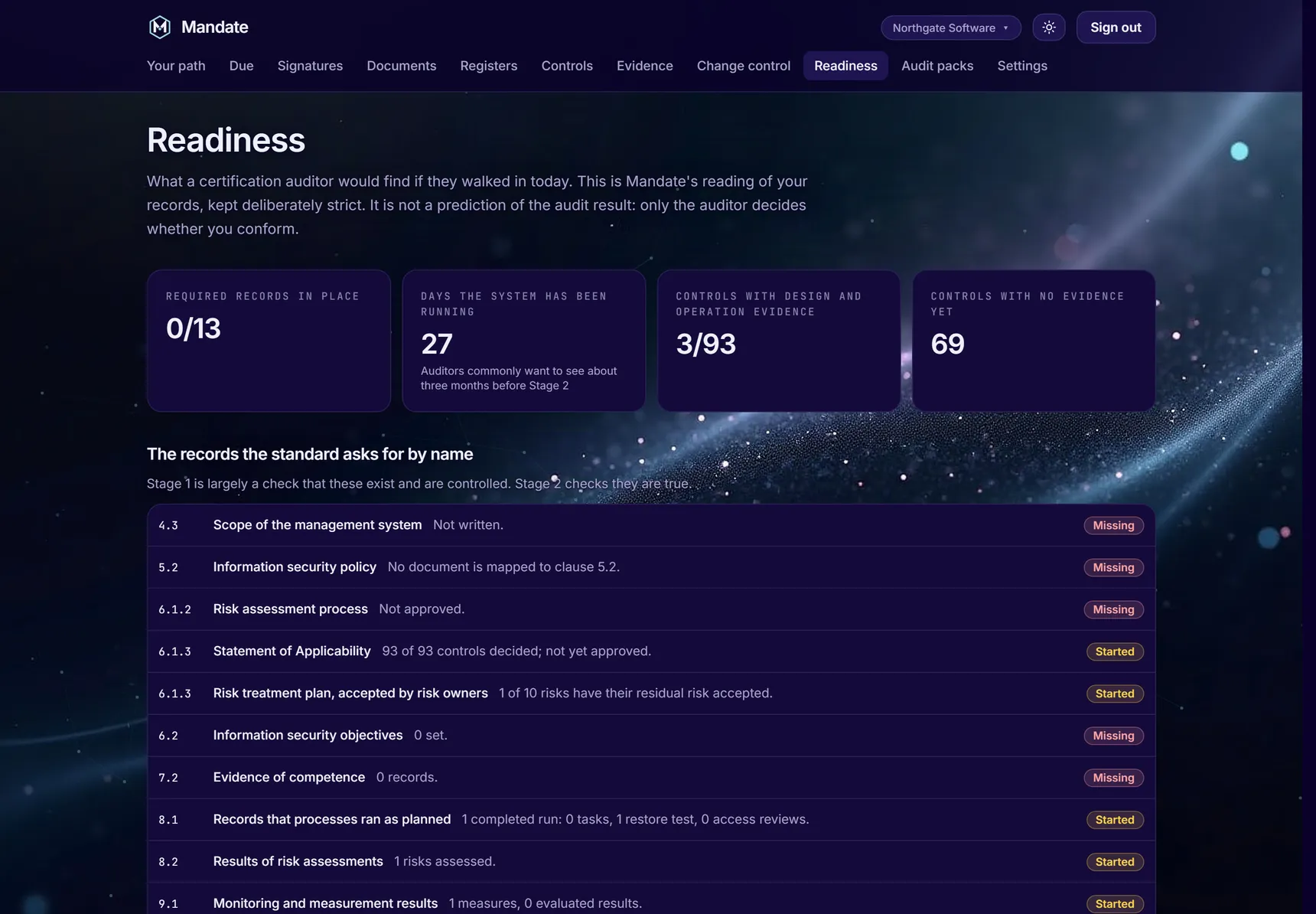Select the Results of risk assessments row
The width and height of the screenshot is (1316, 914).
[651, 862]
